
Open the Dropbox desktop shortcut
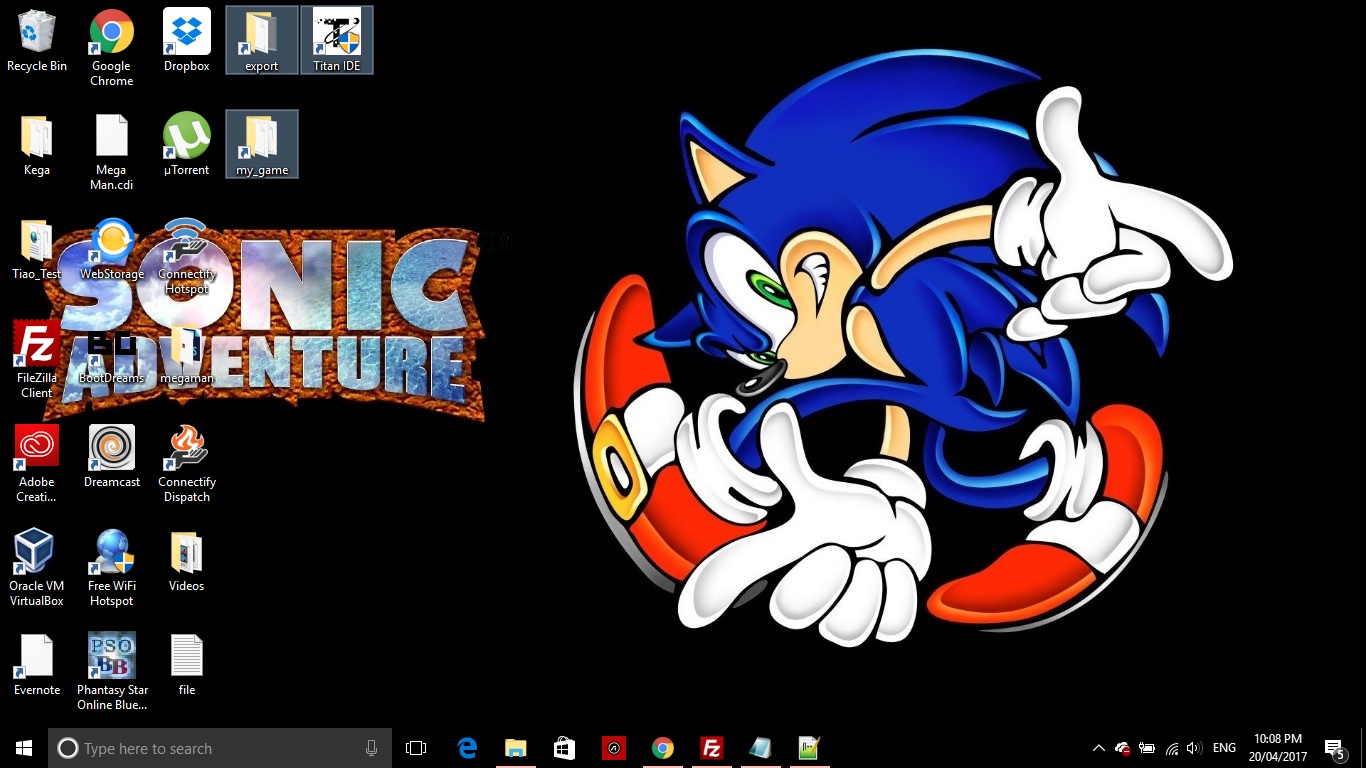[187, 40]
